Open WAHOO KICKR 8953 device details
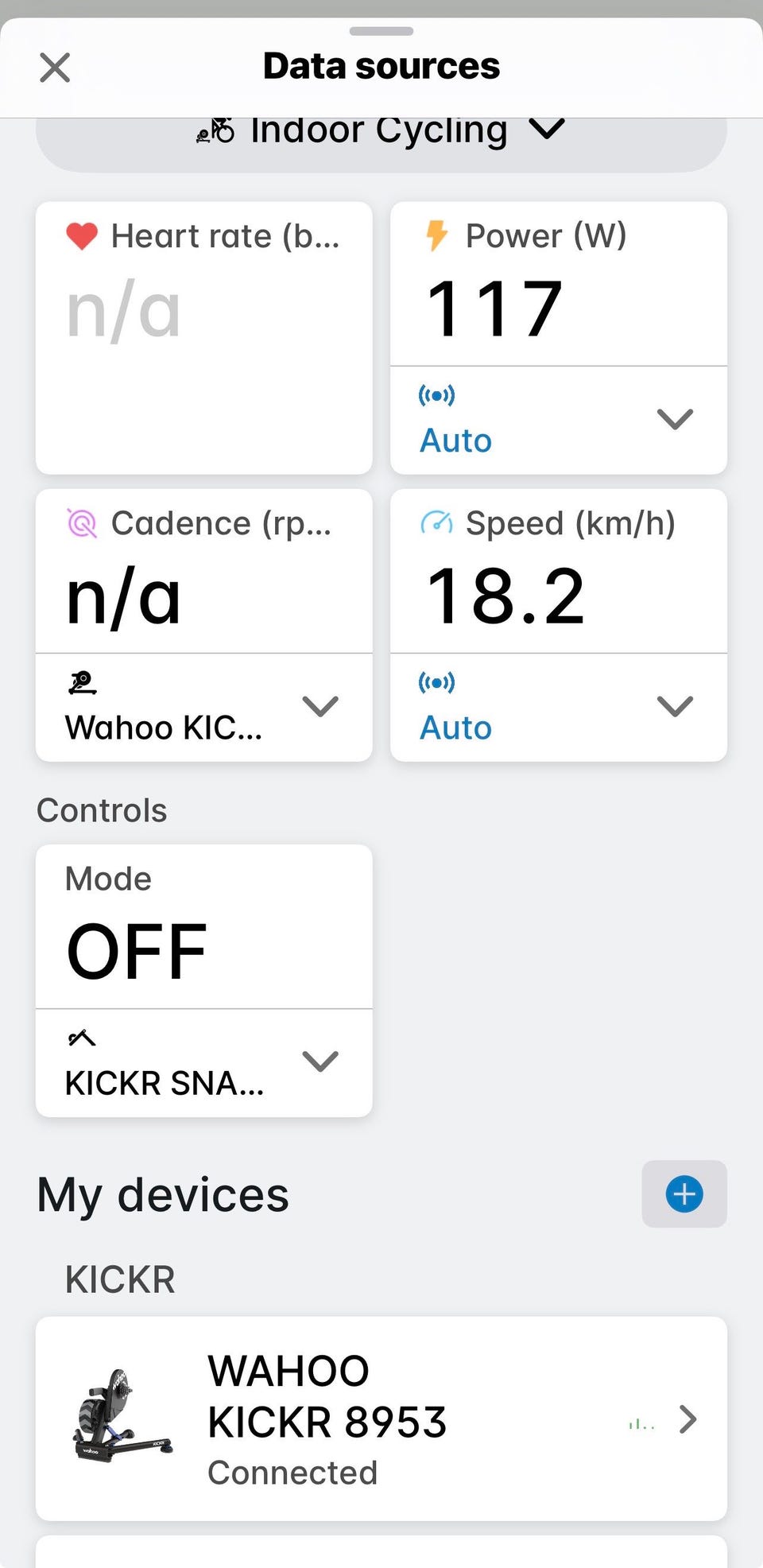This screenshot has width=763, height=1568. tap(381, 1419)
